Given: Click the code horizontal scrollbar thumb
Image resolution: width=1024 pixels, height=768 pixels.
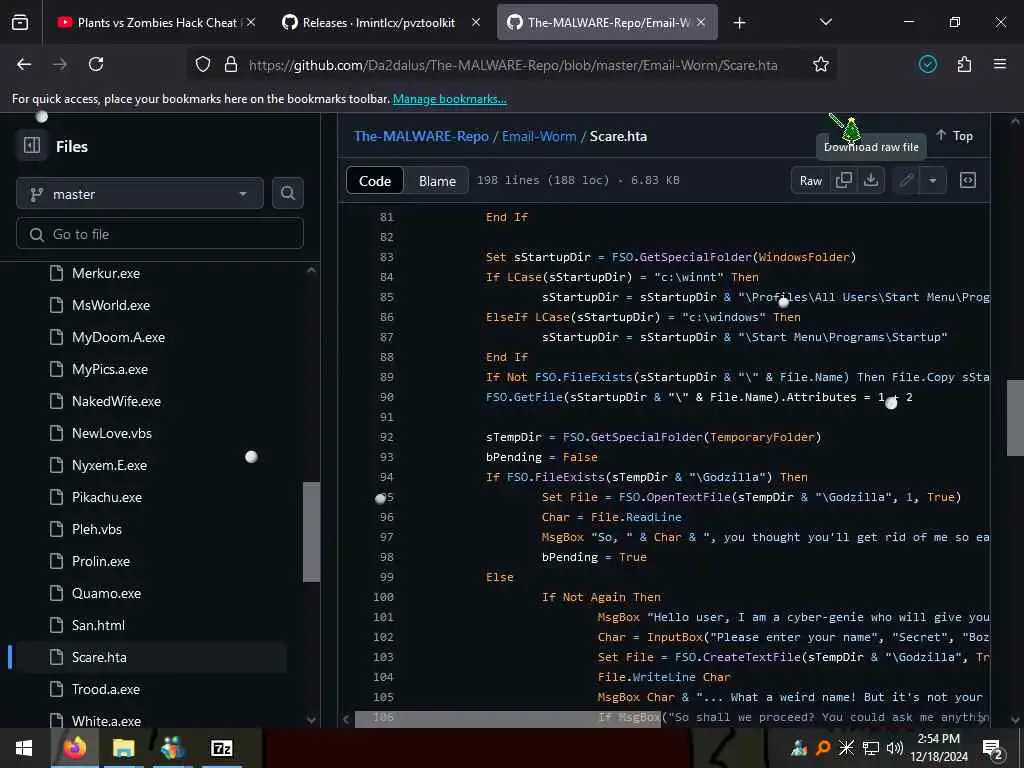Looking at the screenshot, I should 507,718.
